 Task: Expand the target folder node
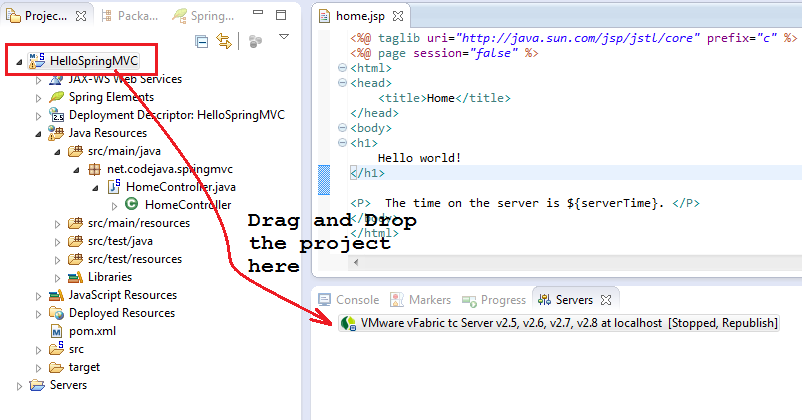(38, 368)
